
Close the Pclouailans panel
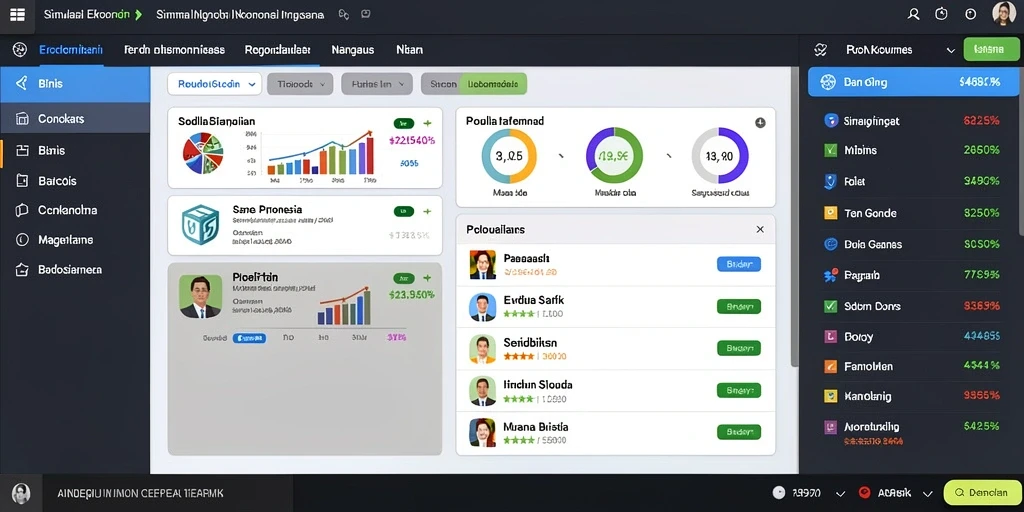pos(760,229)
